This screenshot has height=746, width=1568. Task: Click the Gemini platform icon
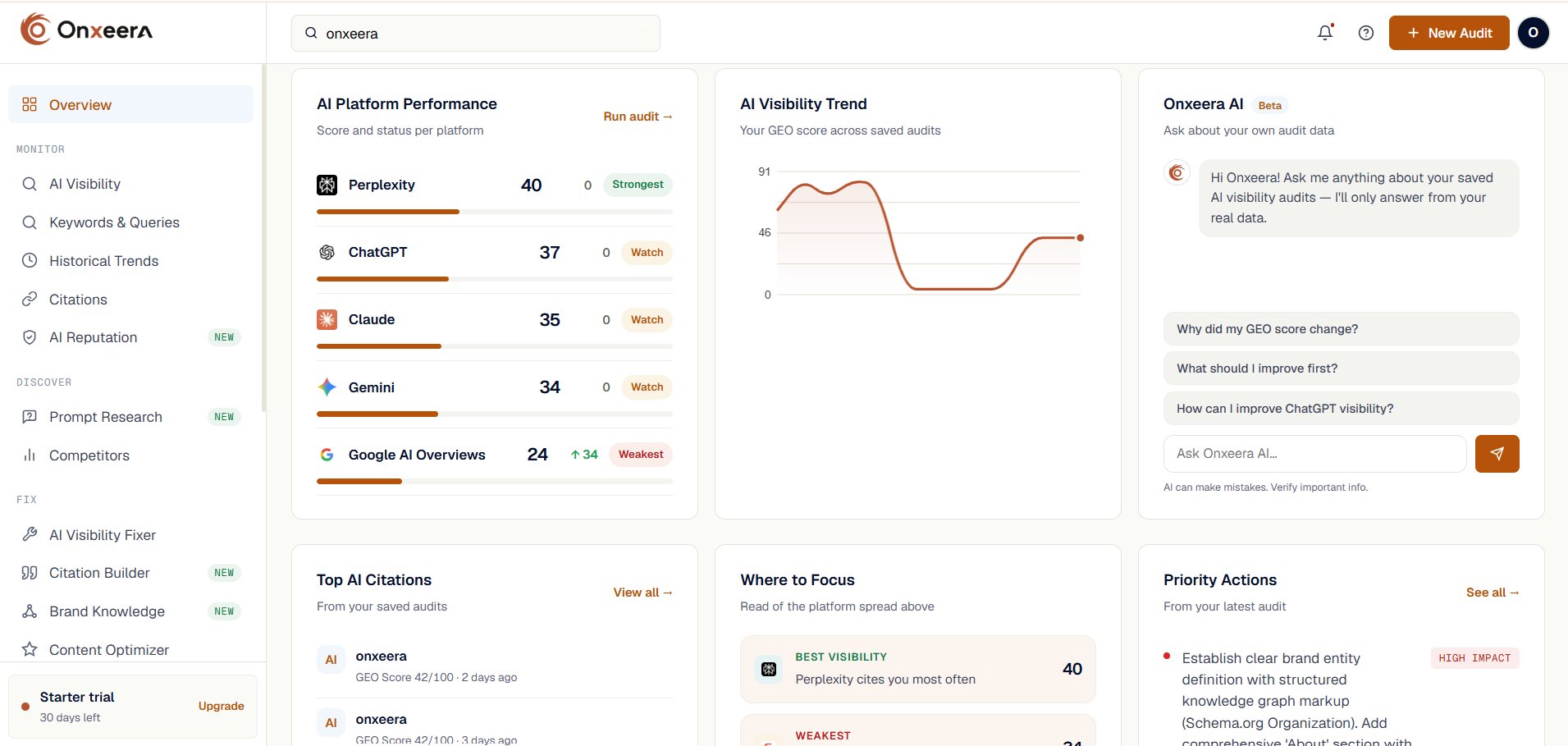(327, 387)
